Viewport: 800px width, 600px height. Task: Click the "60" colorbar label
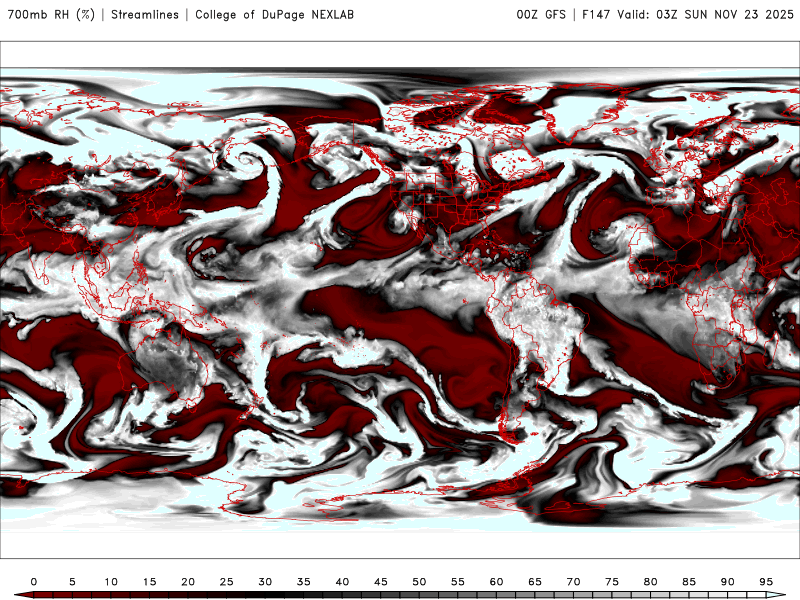coord(496,582)
